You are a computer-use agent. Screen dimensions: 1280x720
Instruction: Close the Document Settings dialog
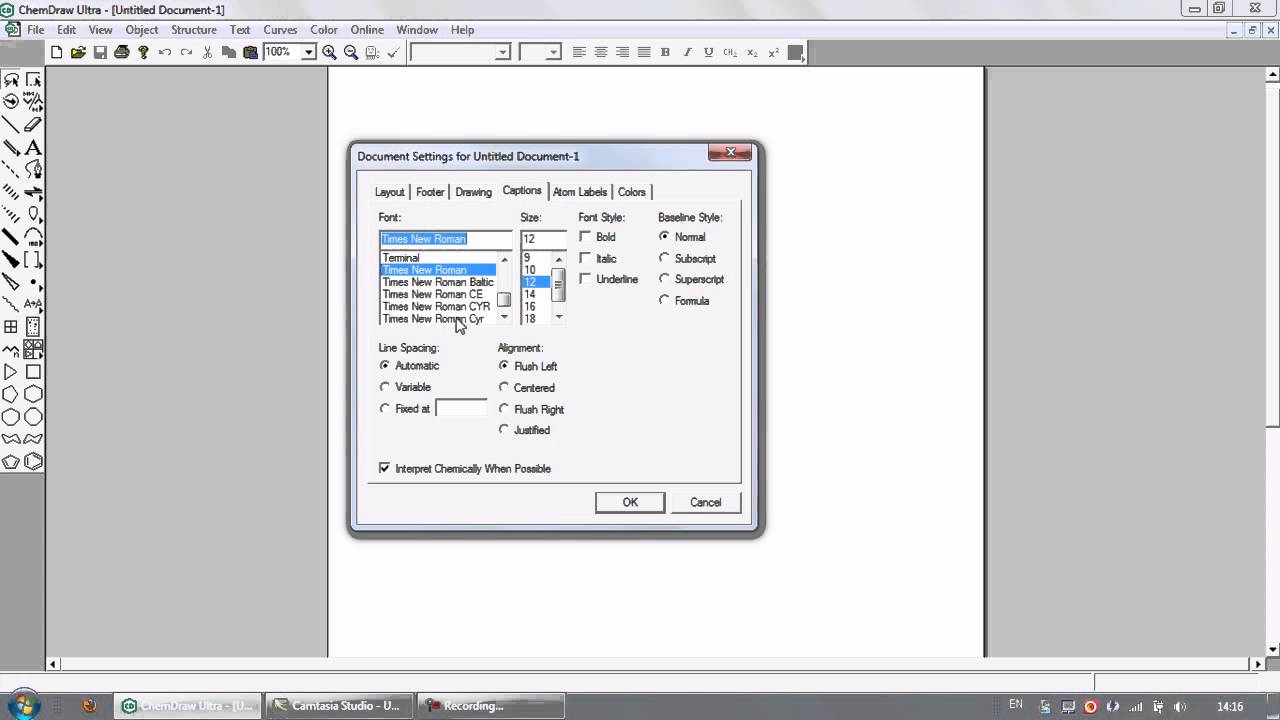pos(730,152)
